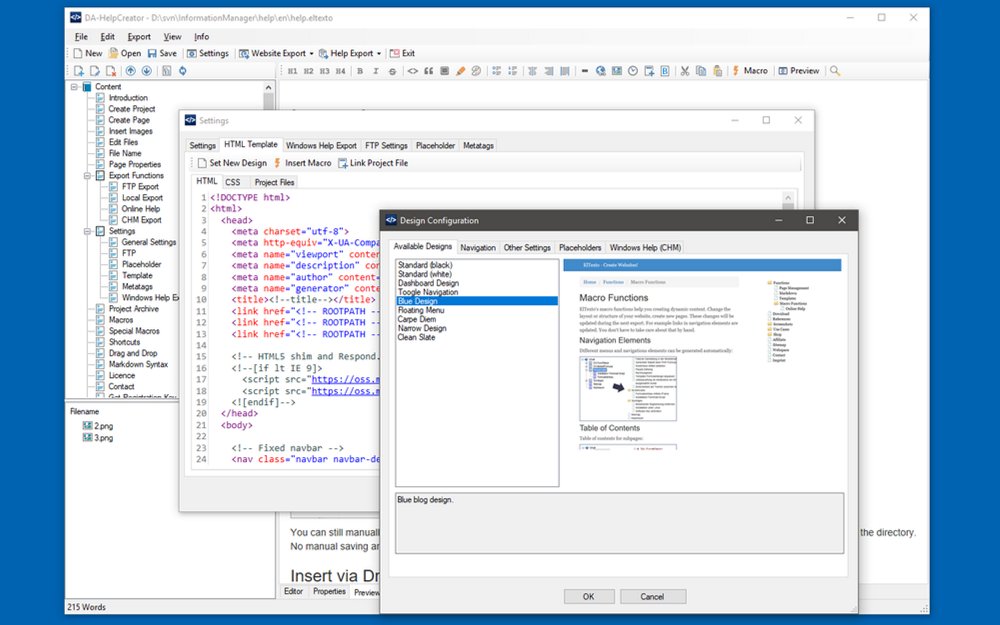Open Settings from main toolbar

point(207,54)
